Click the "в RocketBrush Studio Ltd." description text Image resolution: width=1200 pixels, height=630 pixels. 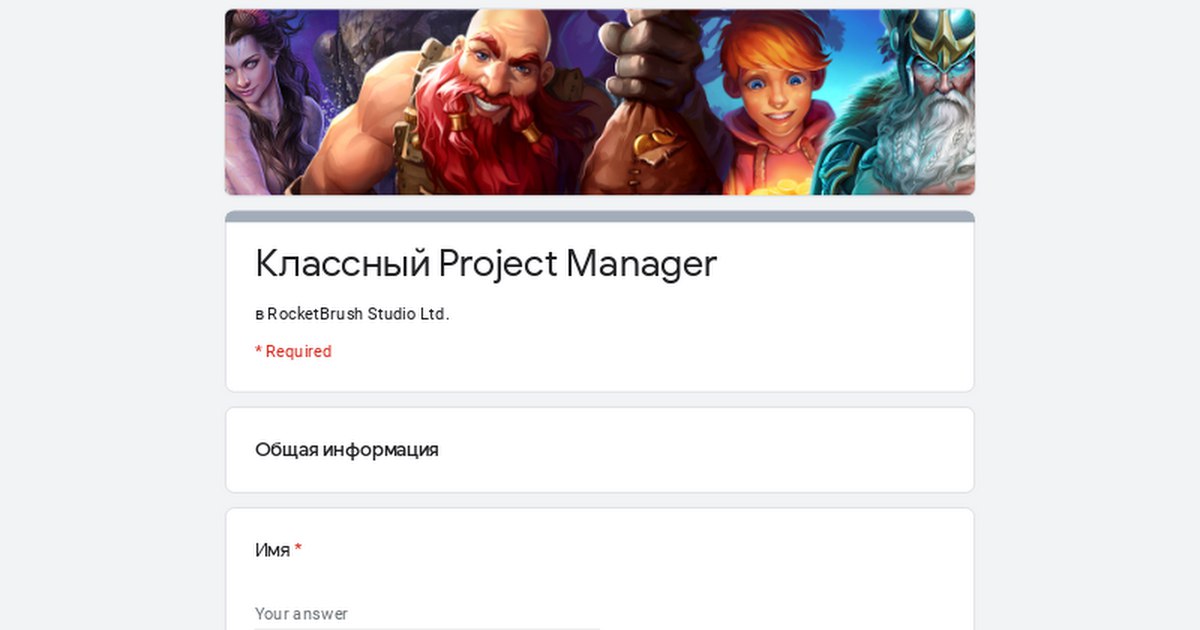click(x=352, y=314)
